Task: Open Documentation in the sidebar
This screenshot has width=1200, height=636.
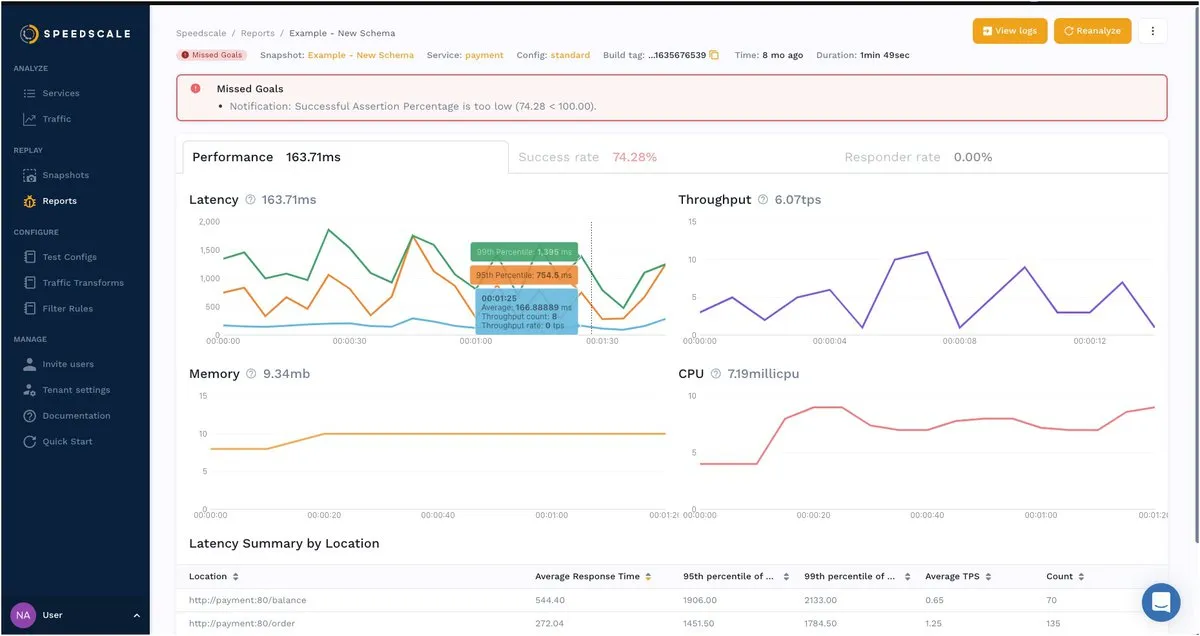Action: pyautogui.click(x=76, y=416)
